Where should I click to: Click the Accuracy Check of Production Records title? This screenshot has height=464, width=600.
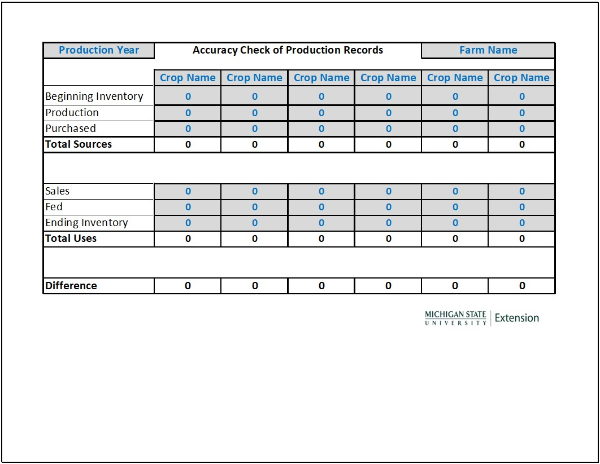[x=288, y=50]
